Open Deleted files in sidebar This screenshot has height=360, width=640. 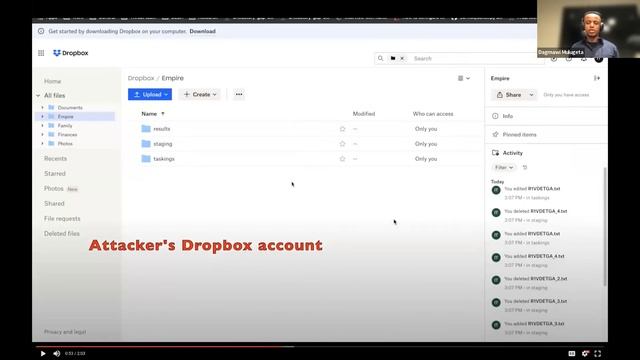click(62, 233)
